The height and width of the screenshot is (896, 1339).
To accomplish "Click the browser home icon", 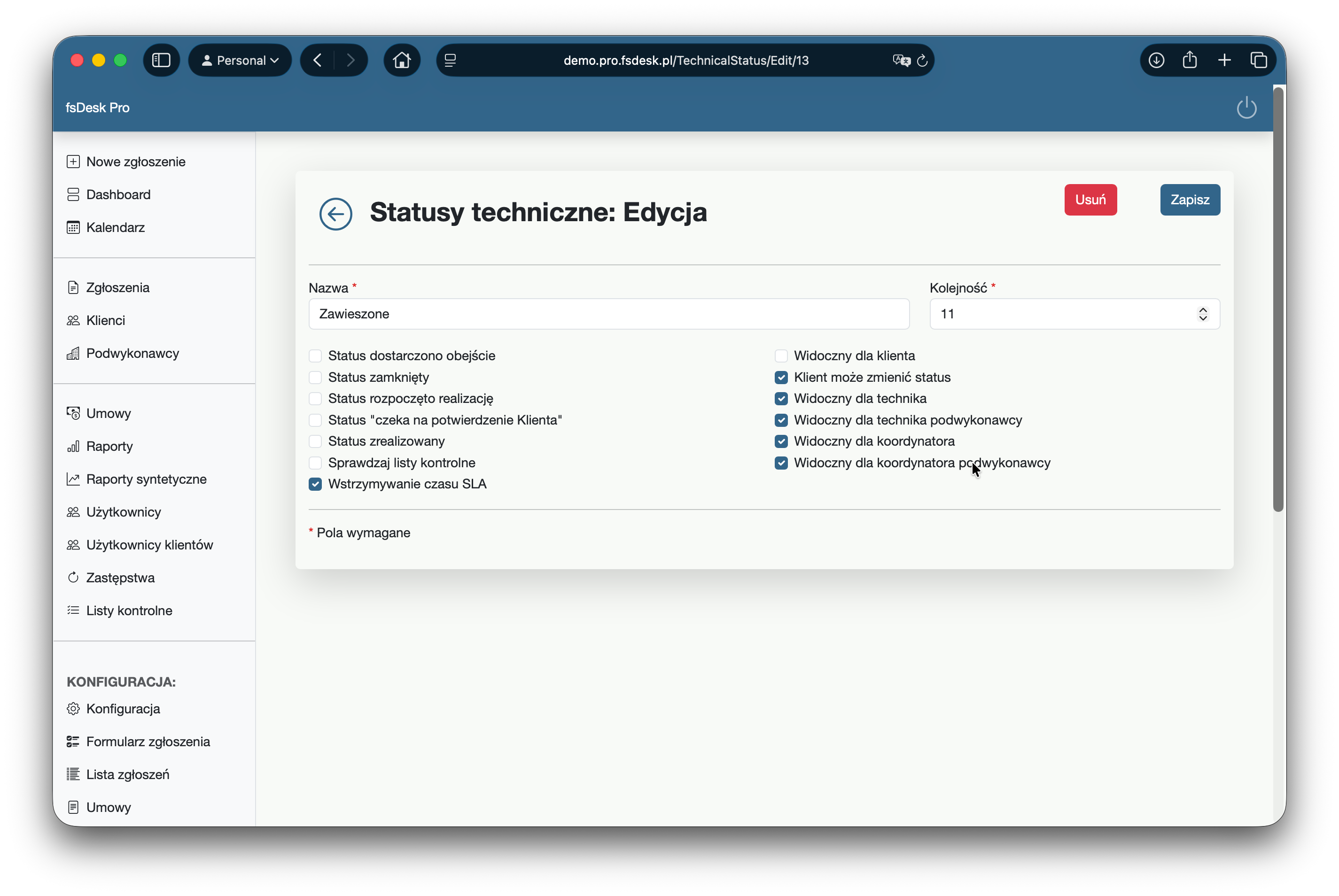I will click(x=401, y=60).
